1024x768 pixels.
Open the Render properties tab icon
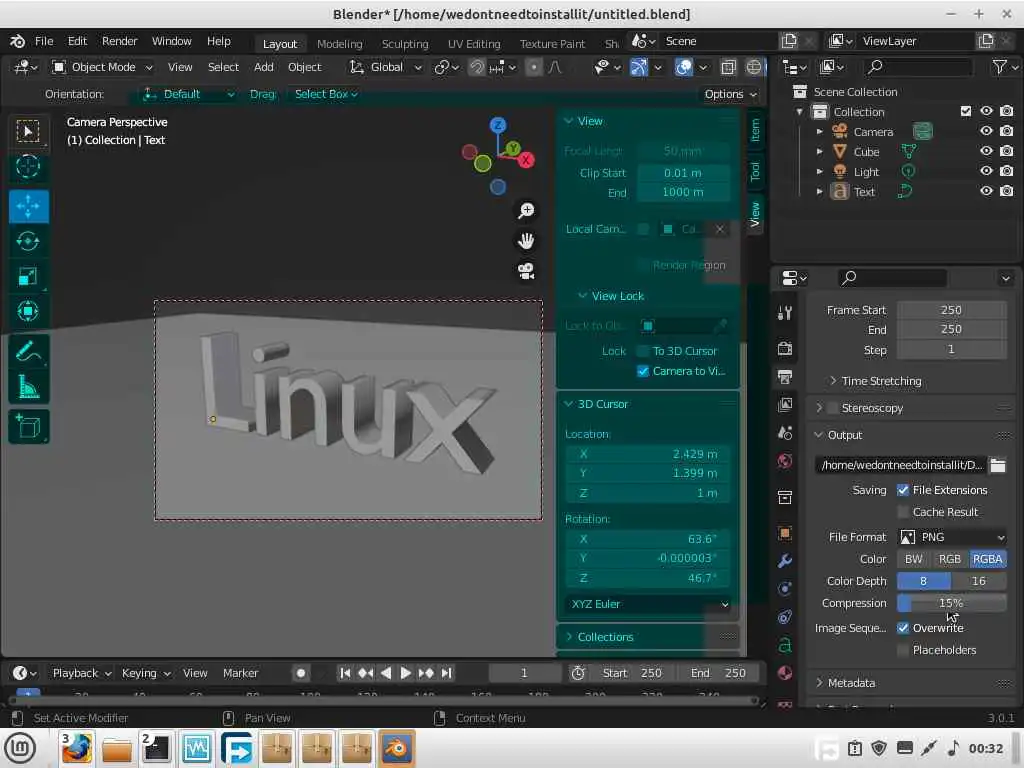point(785,348)
